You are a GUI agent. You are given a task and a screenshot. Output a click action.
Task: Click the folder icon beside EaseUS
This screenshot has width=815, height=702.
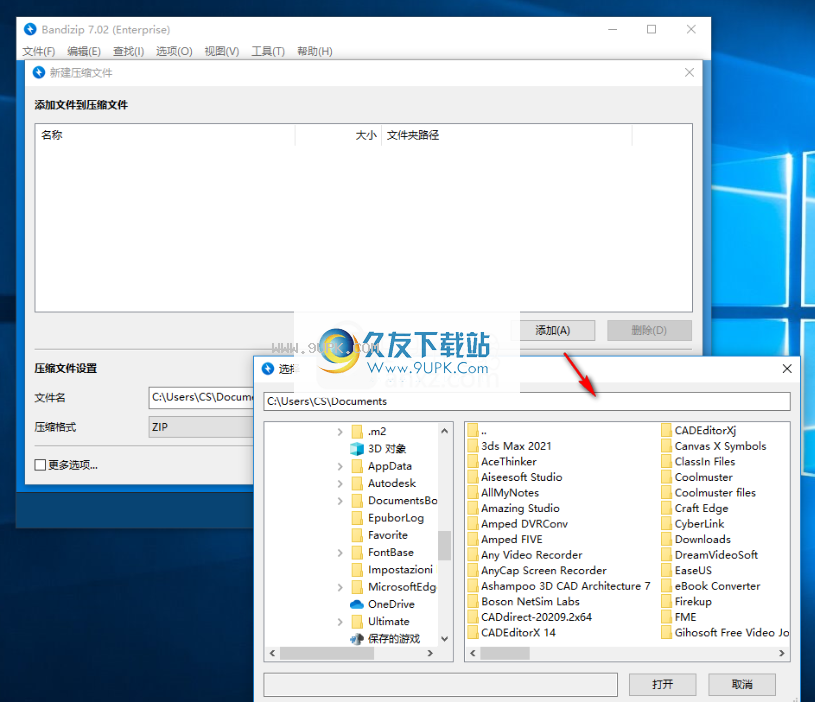point(666,571)
